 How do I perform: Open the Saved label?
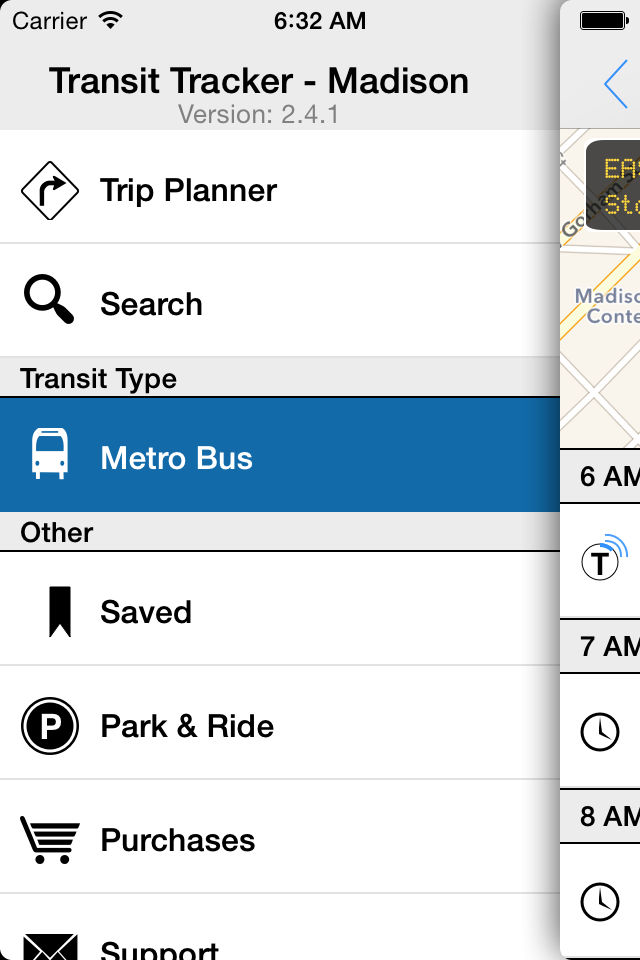[146, 612]
